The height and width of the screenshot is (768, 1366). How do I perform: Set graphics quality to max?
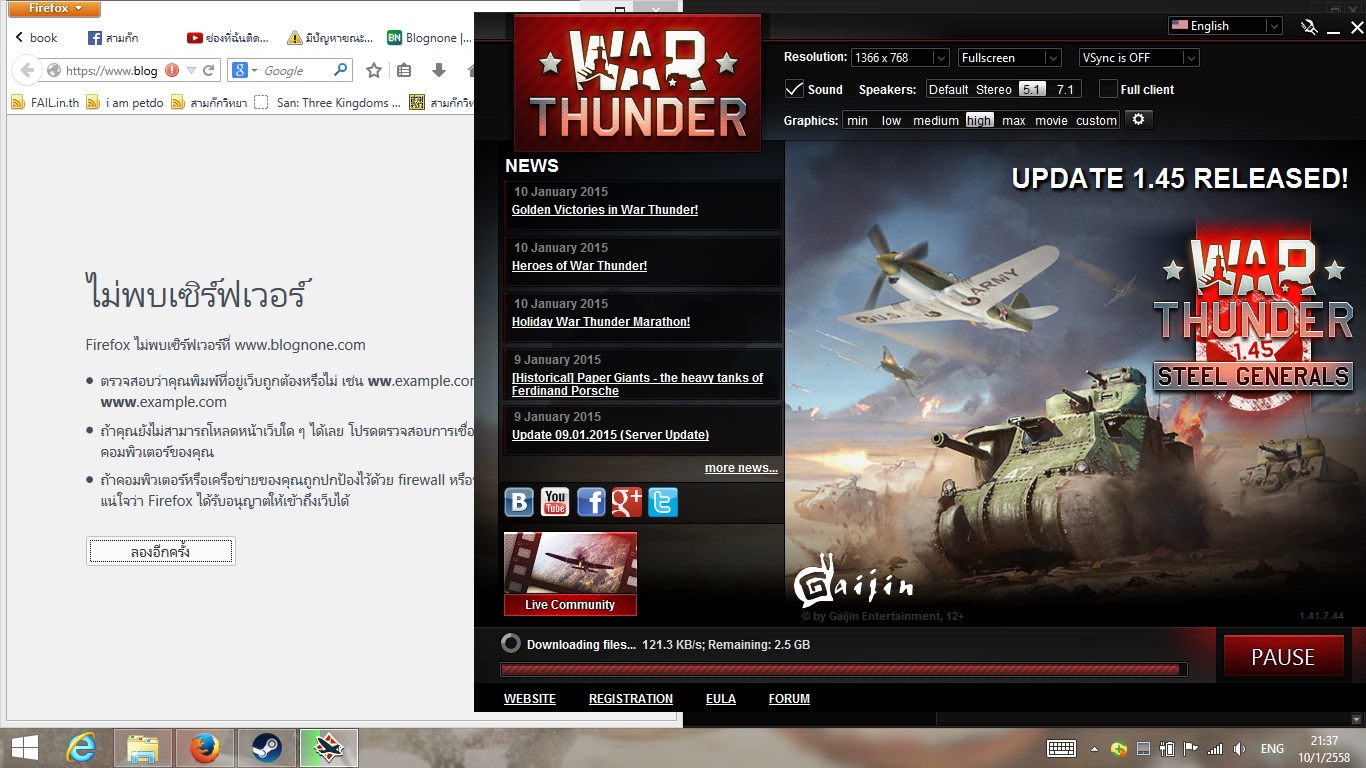coord(1014,120)
